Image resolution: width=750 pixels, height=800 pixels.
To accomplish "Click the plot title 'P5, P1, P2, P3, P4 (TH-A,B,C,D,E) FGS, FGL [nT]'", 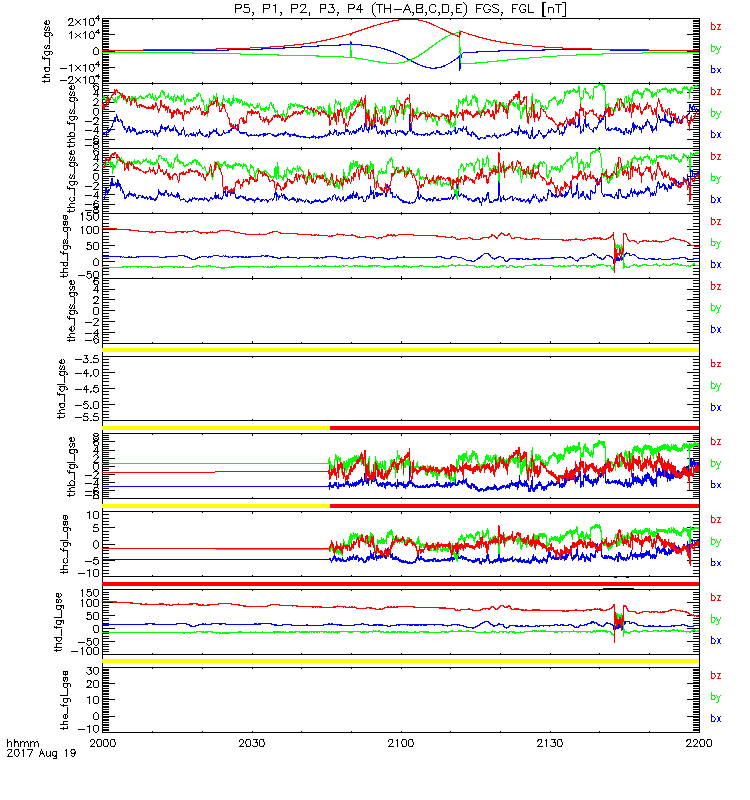I will 400,9.
